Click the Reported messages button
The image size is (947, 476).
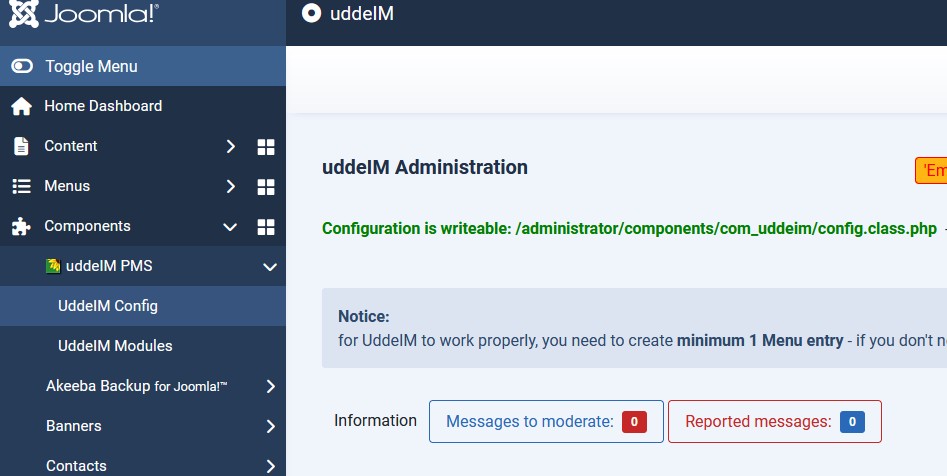774,422
